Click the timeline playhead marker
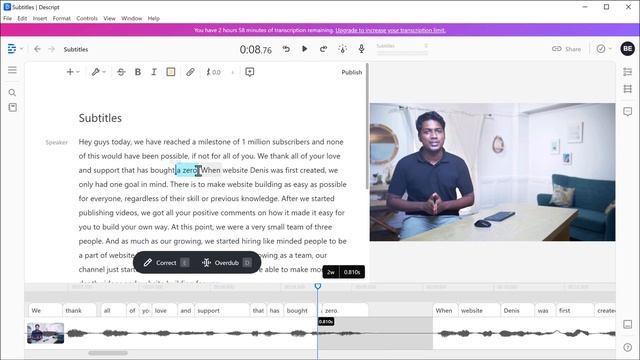The width and height of the screenshot is (640, 360). coord(318,286)
